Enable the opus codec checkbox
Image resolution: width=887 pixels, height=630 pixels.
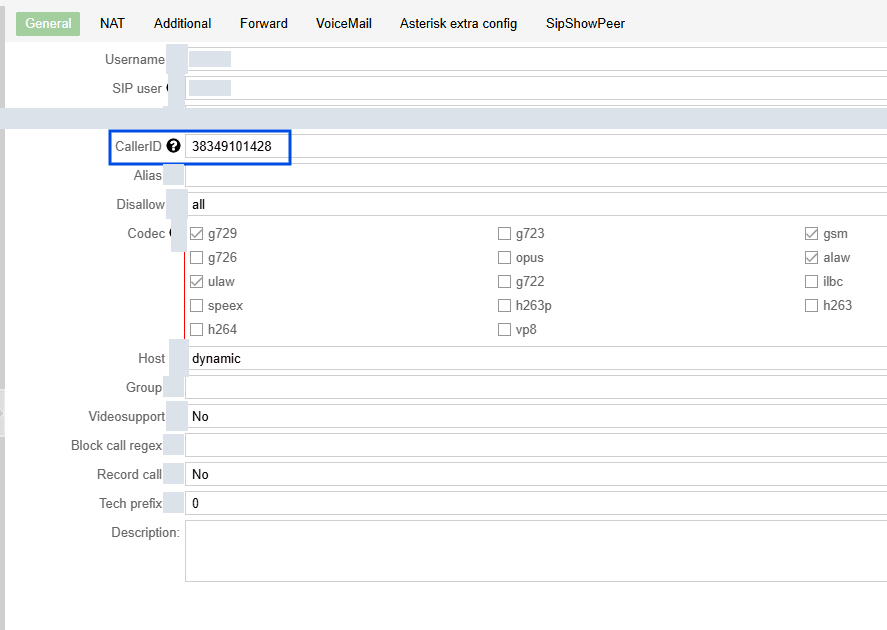point(504,258)
